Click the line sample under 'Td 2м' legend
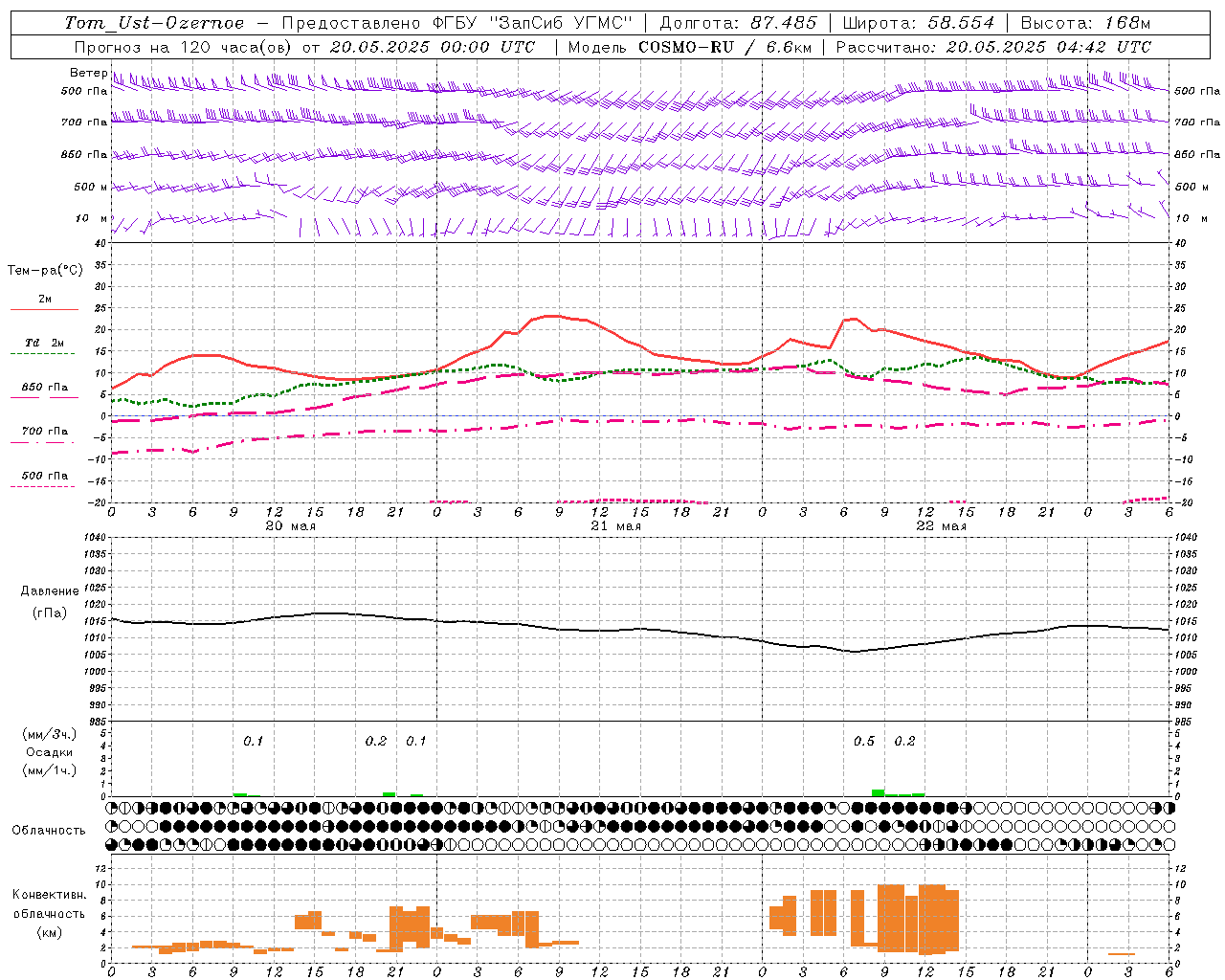This screenshot has height=980, width=1225. click(x=42, y=354)
